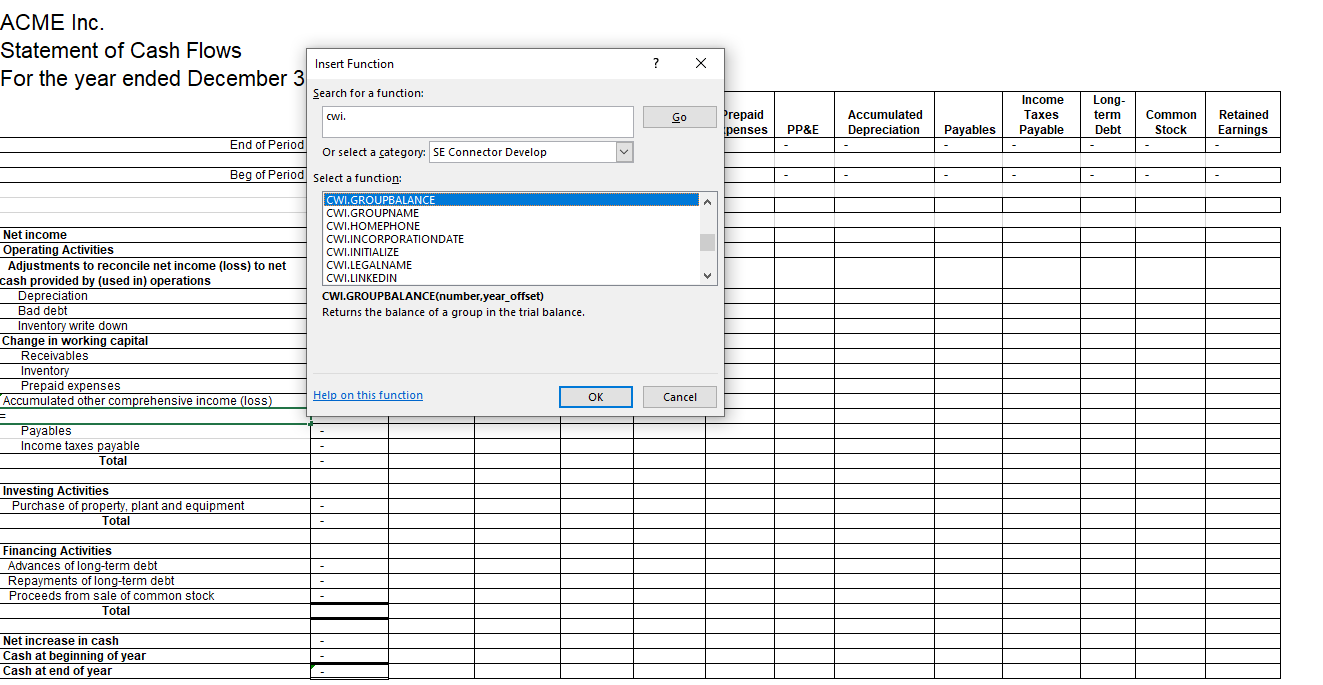The height and width of the screenshot is (685, 1323).
Task: Click the PP&E column header cell
Action: tap(803, 114)
